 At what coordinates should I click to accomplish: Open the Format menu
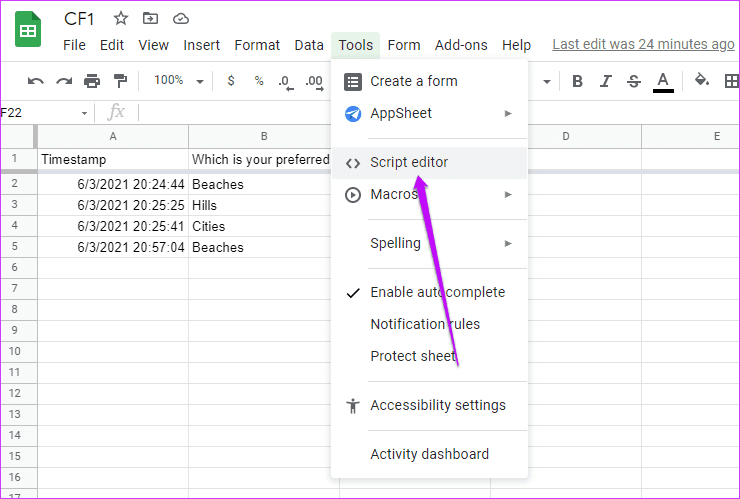(257, 45)
